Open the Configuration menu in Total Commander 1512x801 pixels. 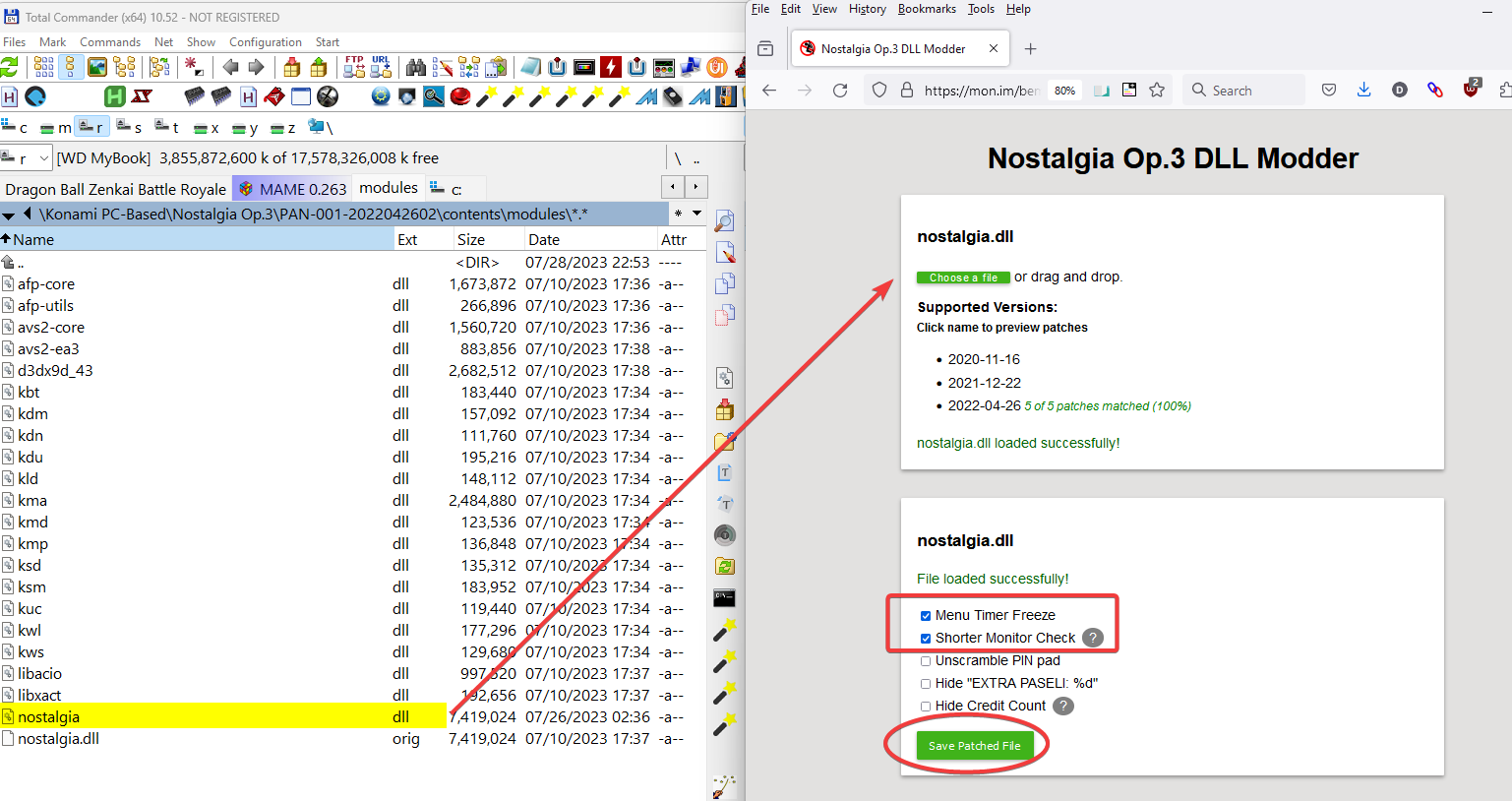[266, 42]
